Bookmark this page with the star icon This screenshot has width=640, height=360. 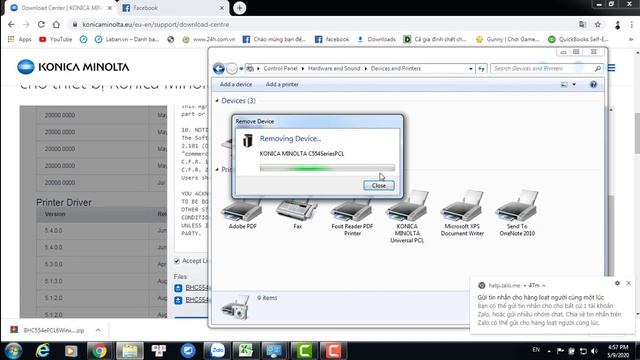[598, 24]
